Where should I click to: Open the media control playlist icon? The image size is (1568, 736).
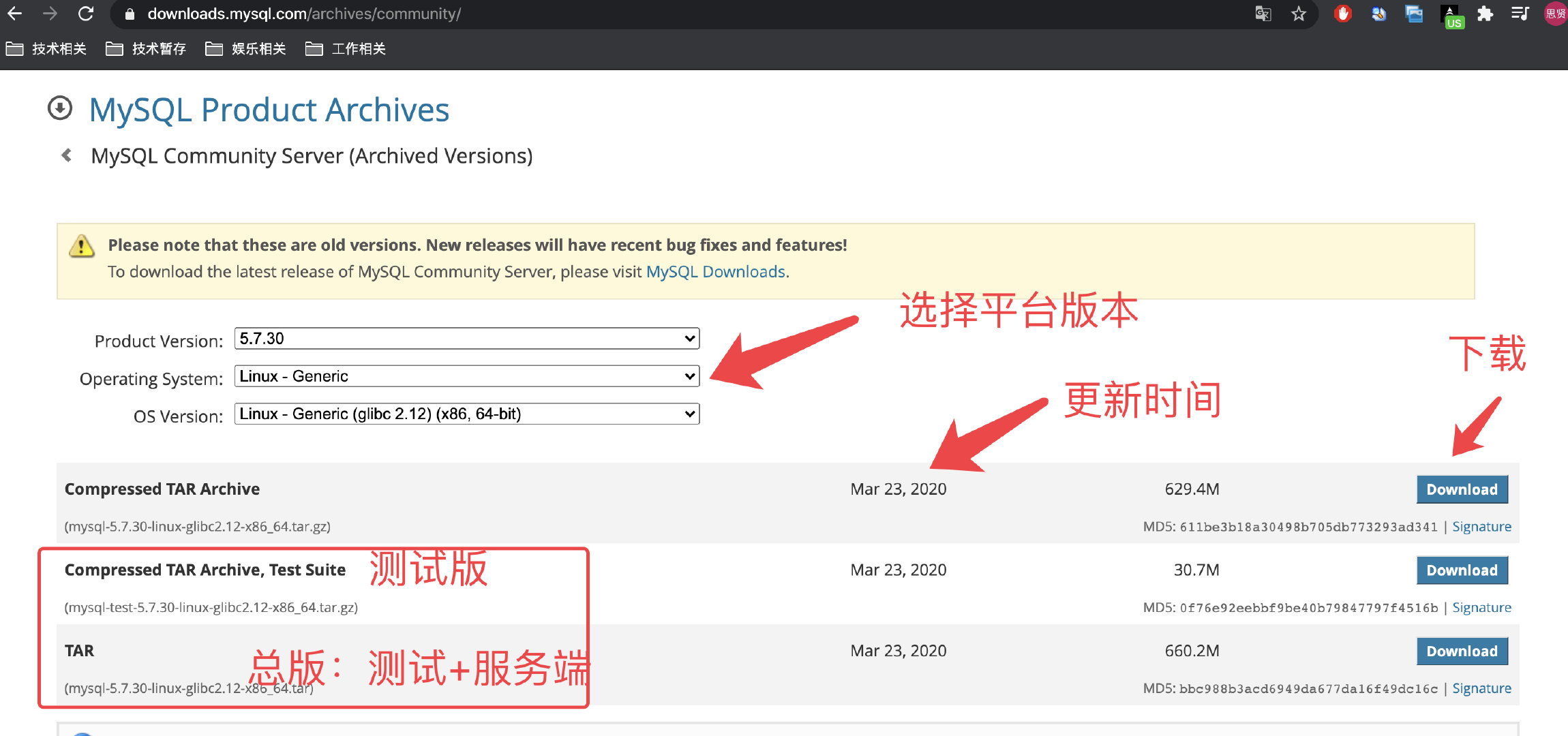[1520, 14]
